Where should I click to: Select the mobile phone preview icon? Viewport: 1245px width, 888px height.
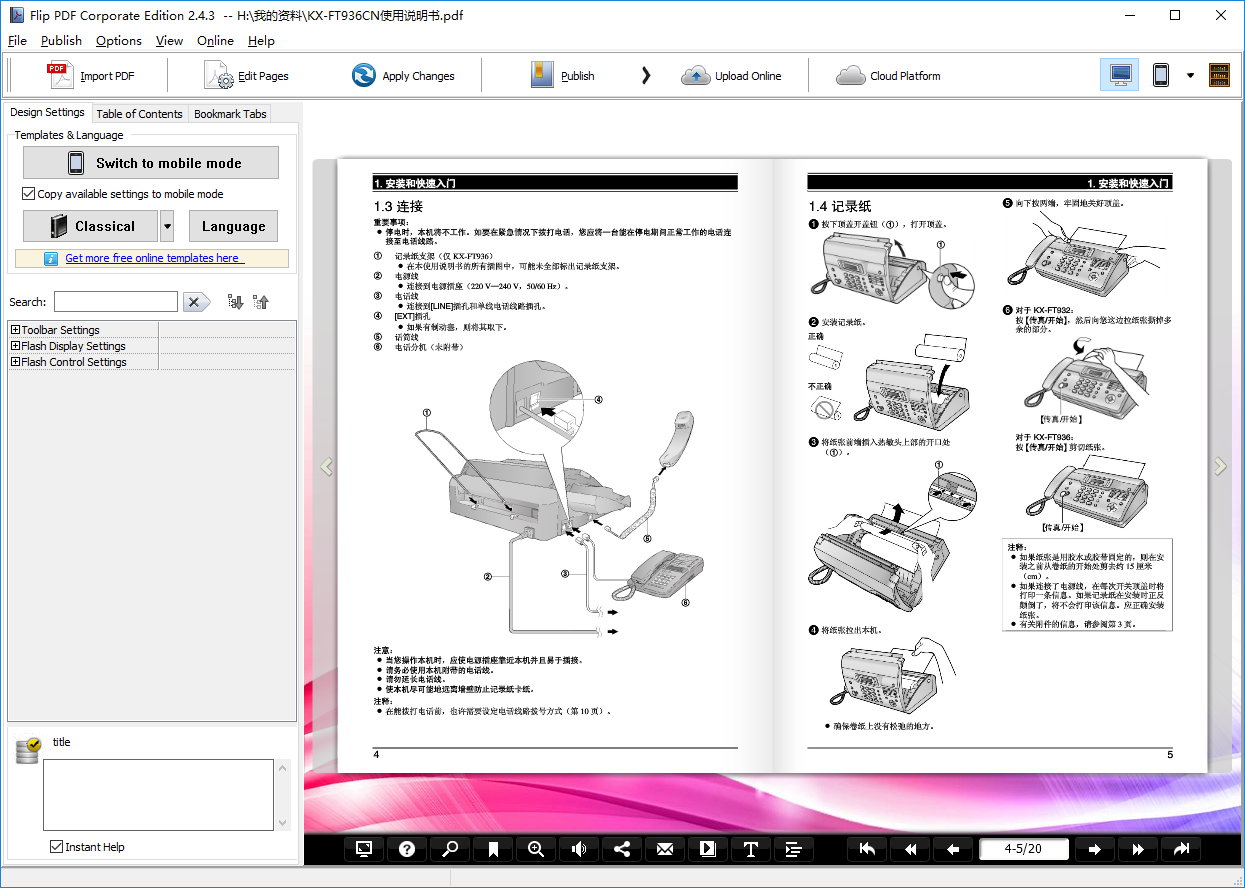[1161, 75]
